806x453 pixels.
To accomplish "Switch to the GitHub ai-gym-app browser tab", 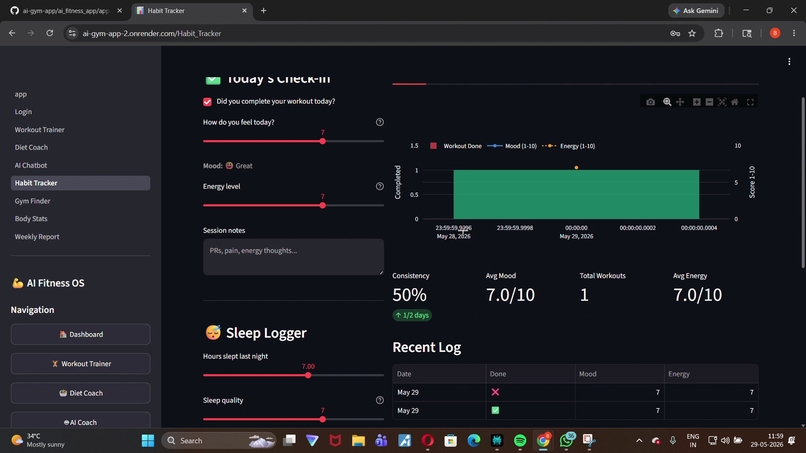I will pyautogui.click(x=65, y=10).
